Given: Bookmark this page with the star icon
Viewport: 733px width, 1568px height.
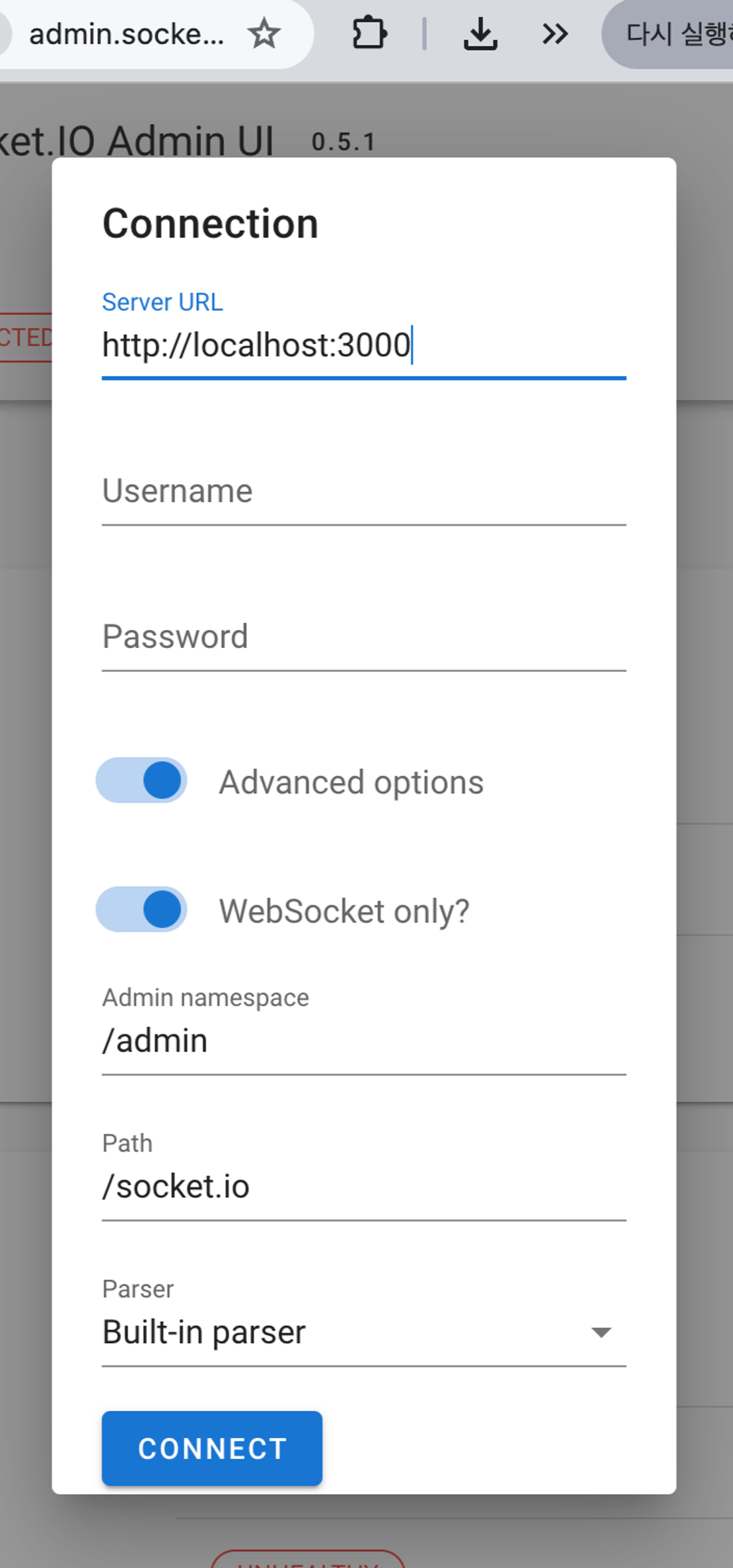Looking at the screenshot, I should tap(264, 34).
